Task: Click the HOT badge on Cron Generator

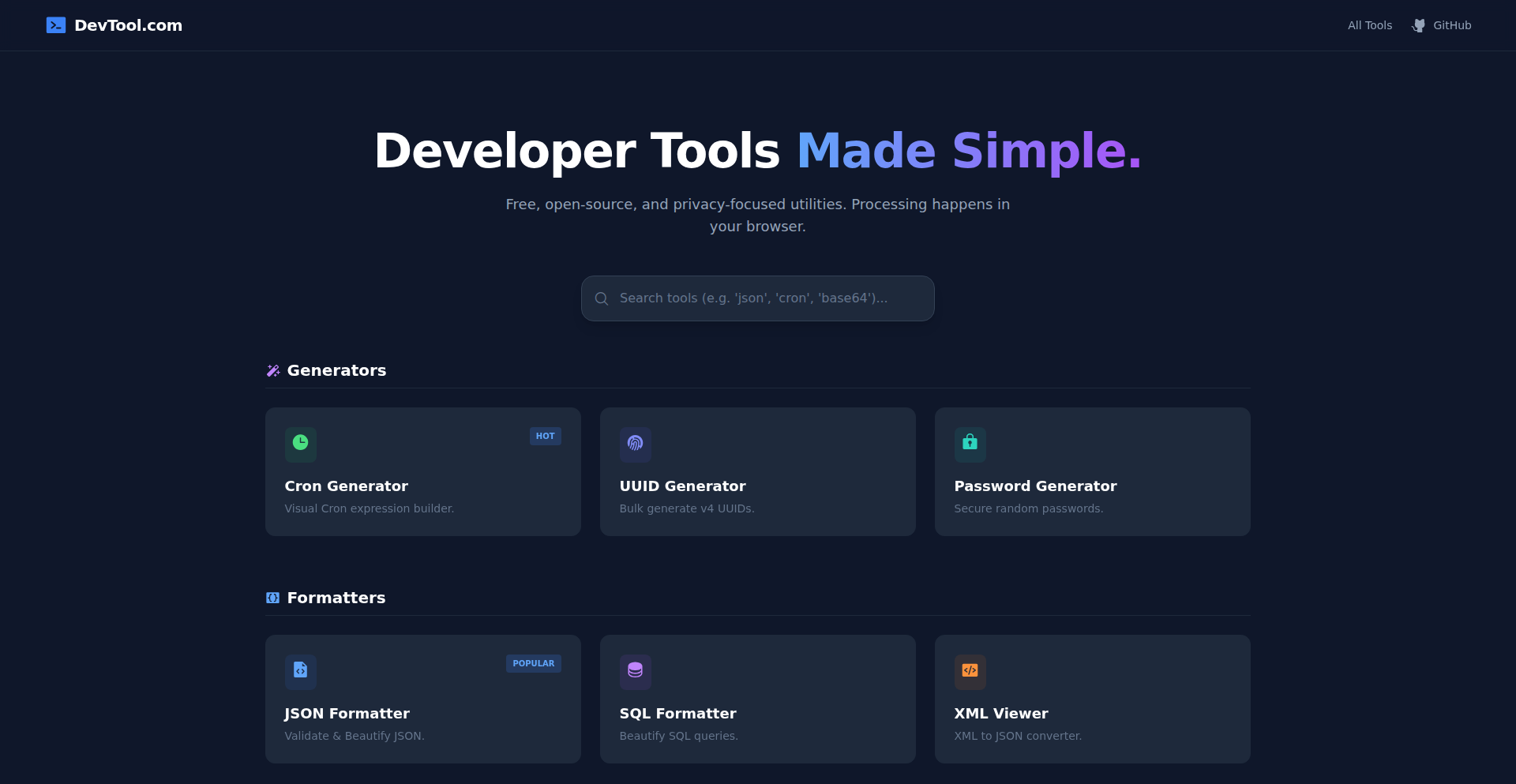Action: point(546,436)
